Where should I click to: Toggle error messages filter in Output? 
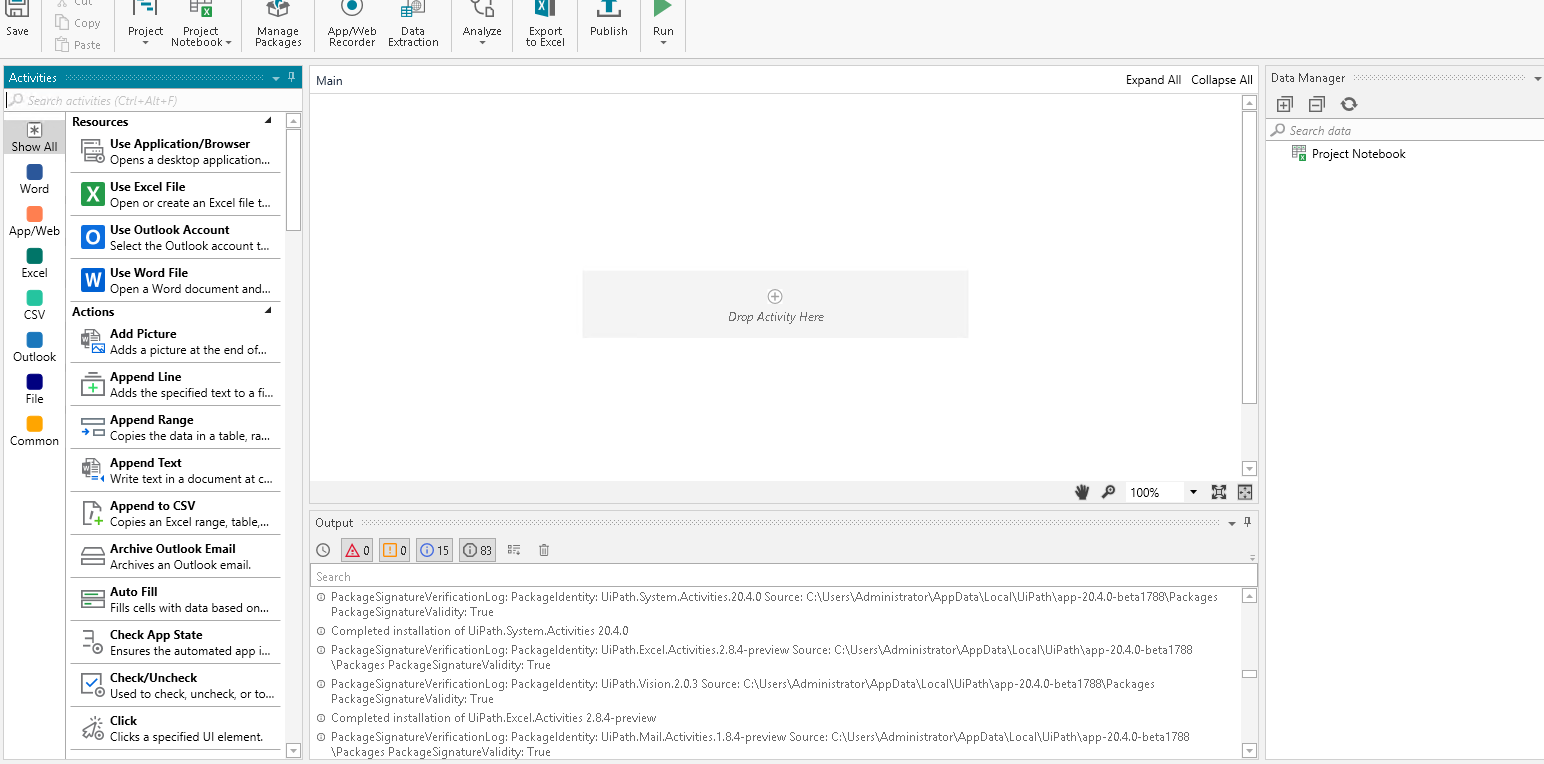(x=357, y=550)
